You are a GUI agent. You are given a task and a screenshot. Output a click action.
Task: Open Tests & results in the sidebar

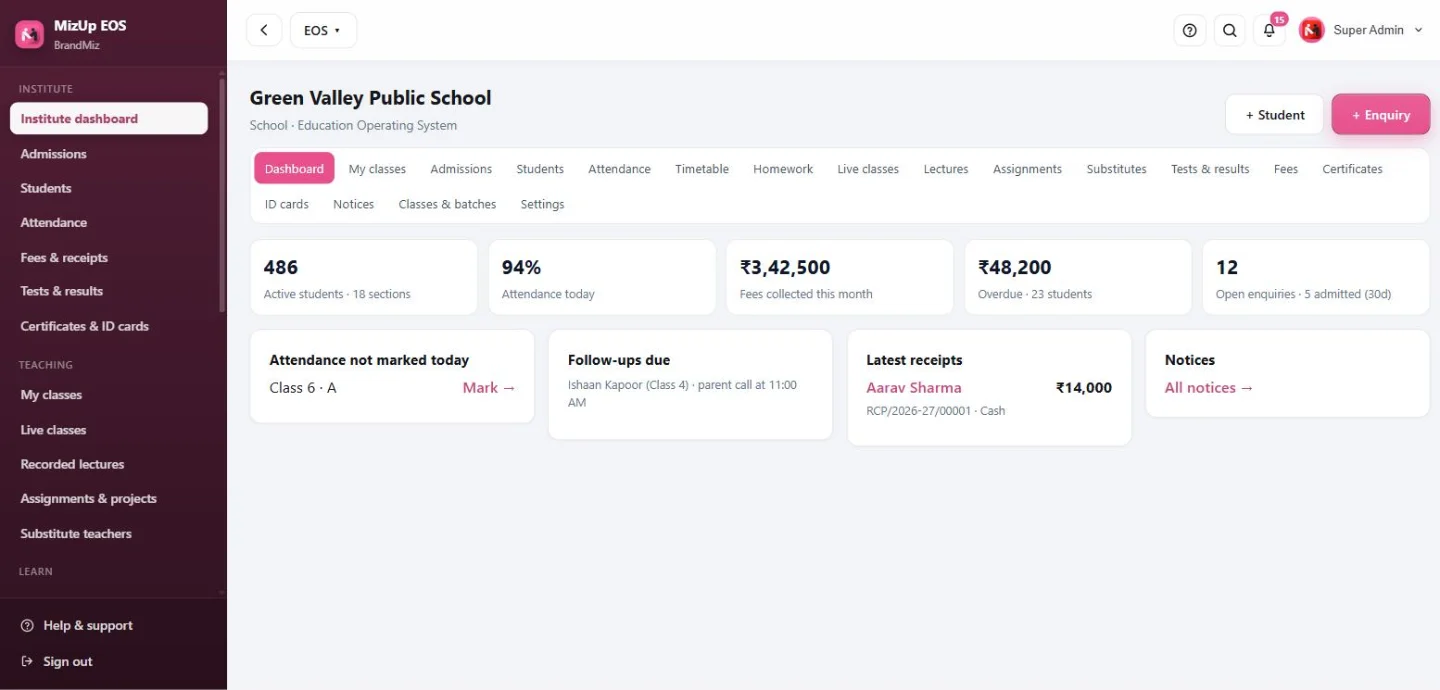tap(109, 291)
